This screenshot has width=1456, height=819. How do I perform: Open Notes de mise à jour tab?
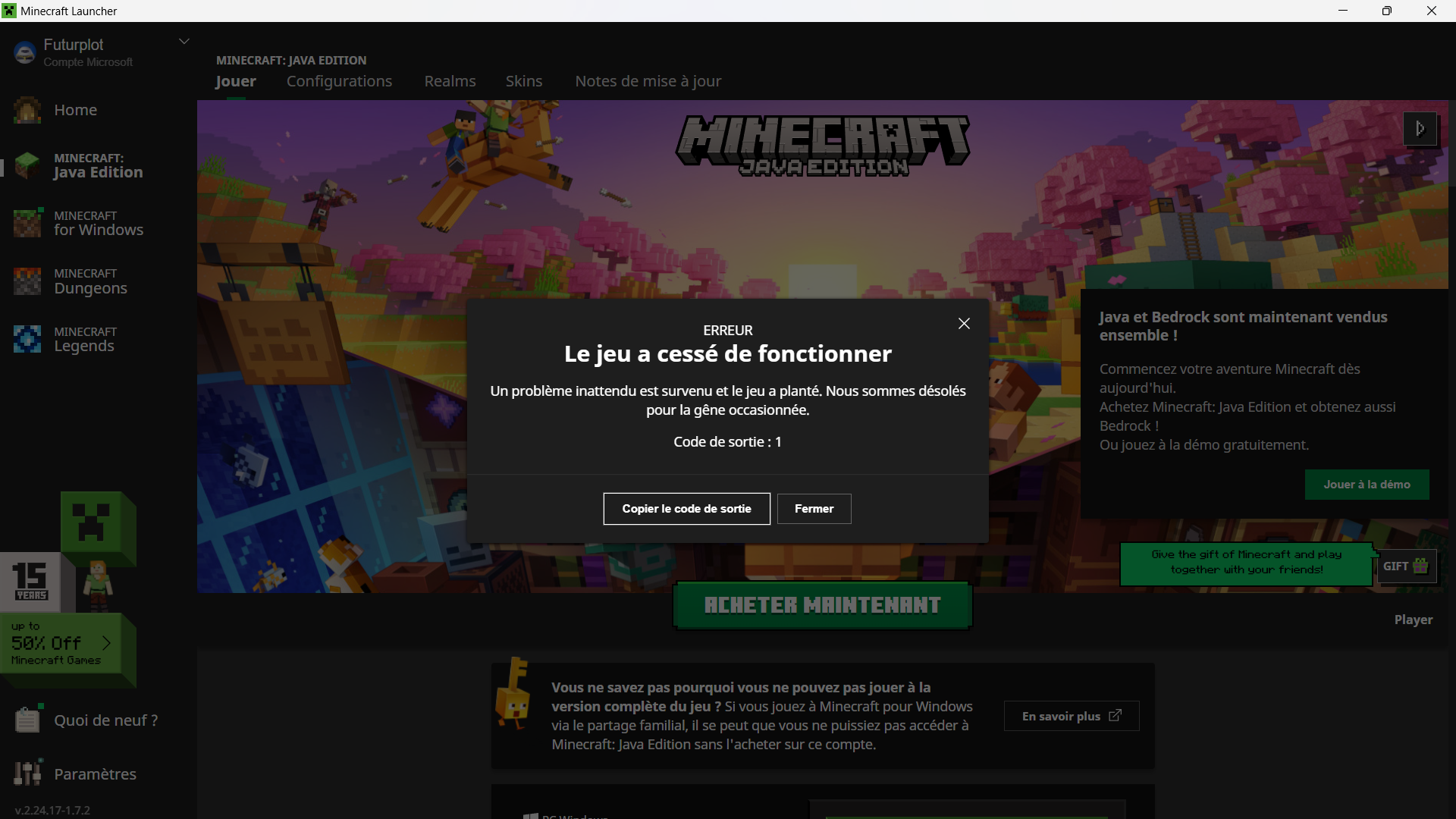648,81
